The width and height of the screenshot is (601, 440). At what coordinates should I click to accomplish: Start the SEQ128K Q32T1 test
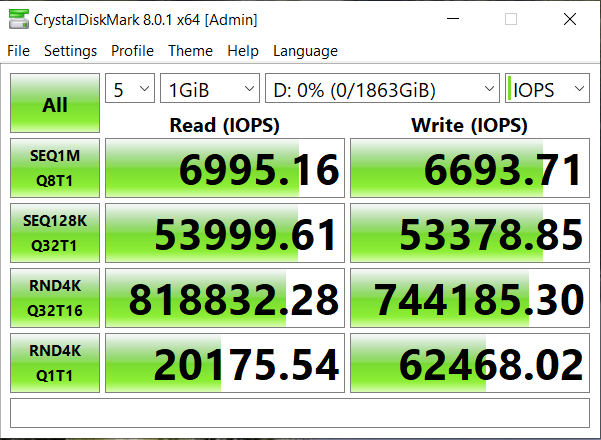tap(55, 233)
